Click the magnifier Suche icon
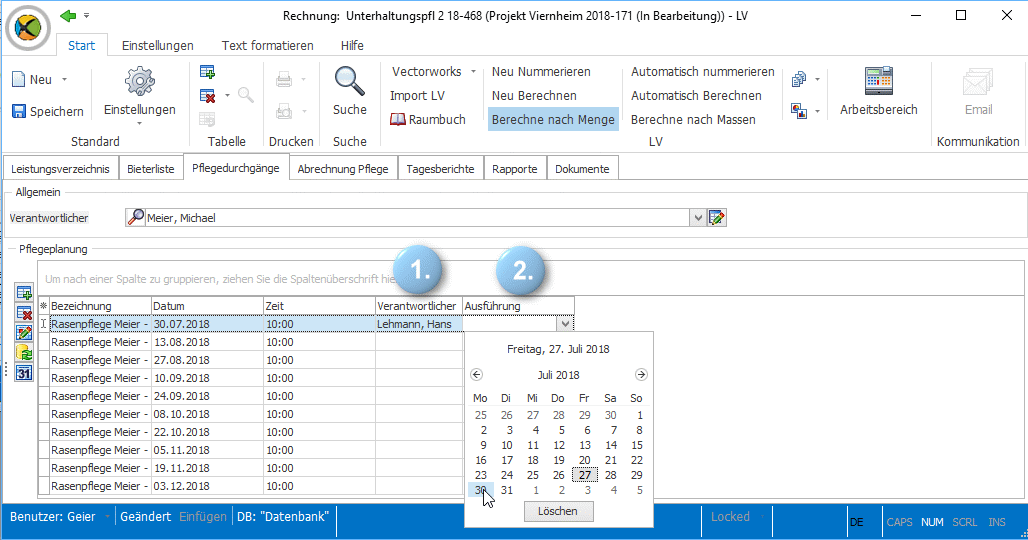This screenshot has height=540, width=1028. (x=349, y=81)
